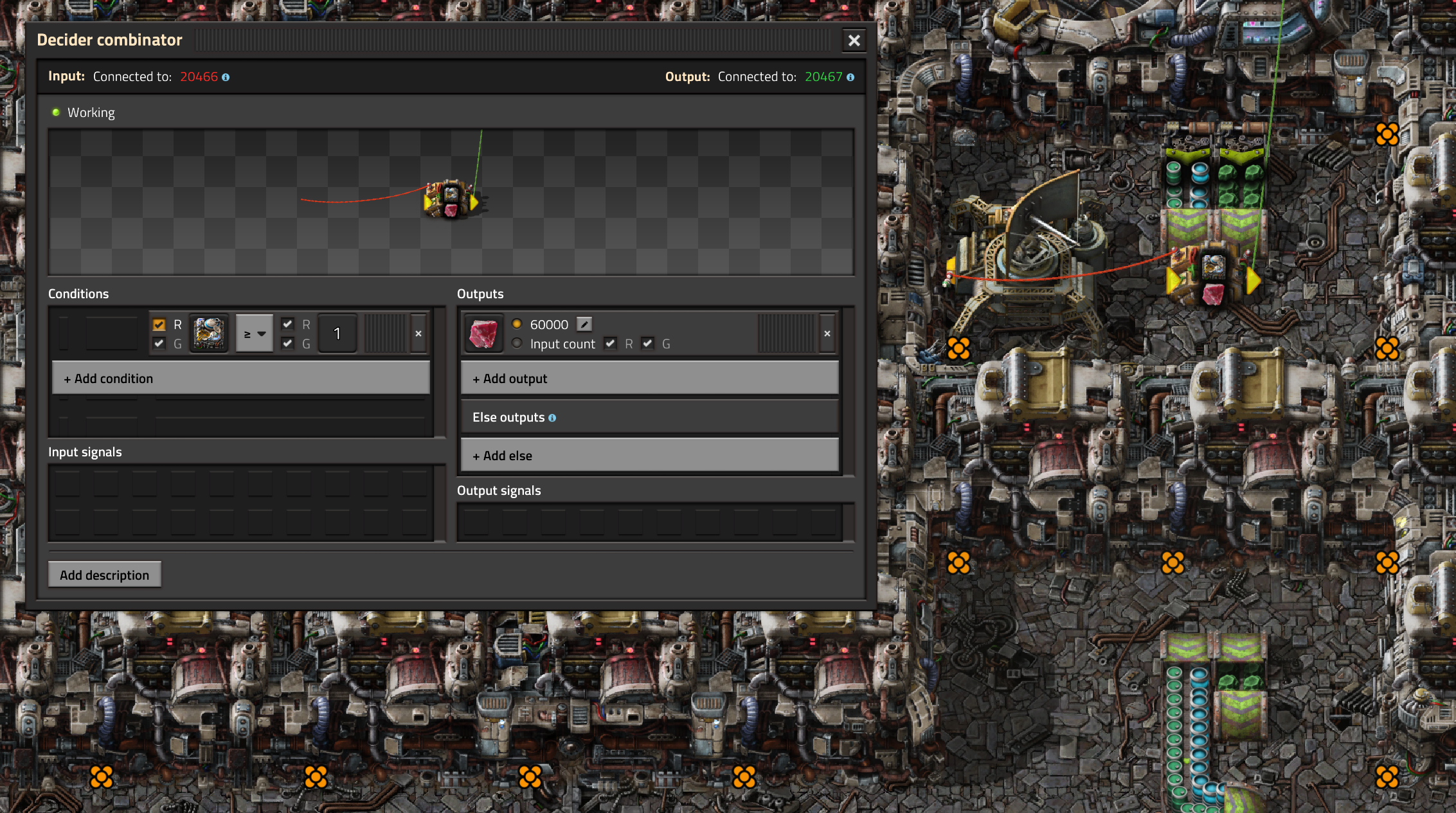Click the yellow output arrow on world combinator

point(1254,280)
